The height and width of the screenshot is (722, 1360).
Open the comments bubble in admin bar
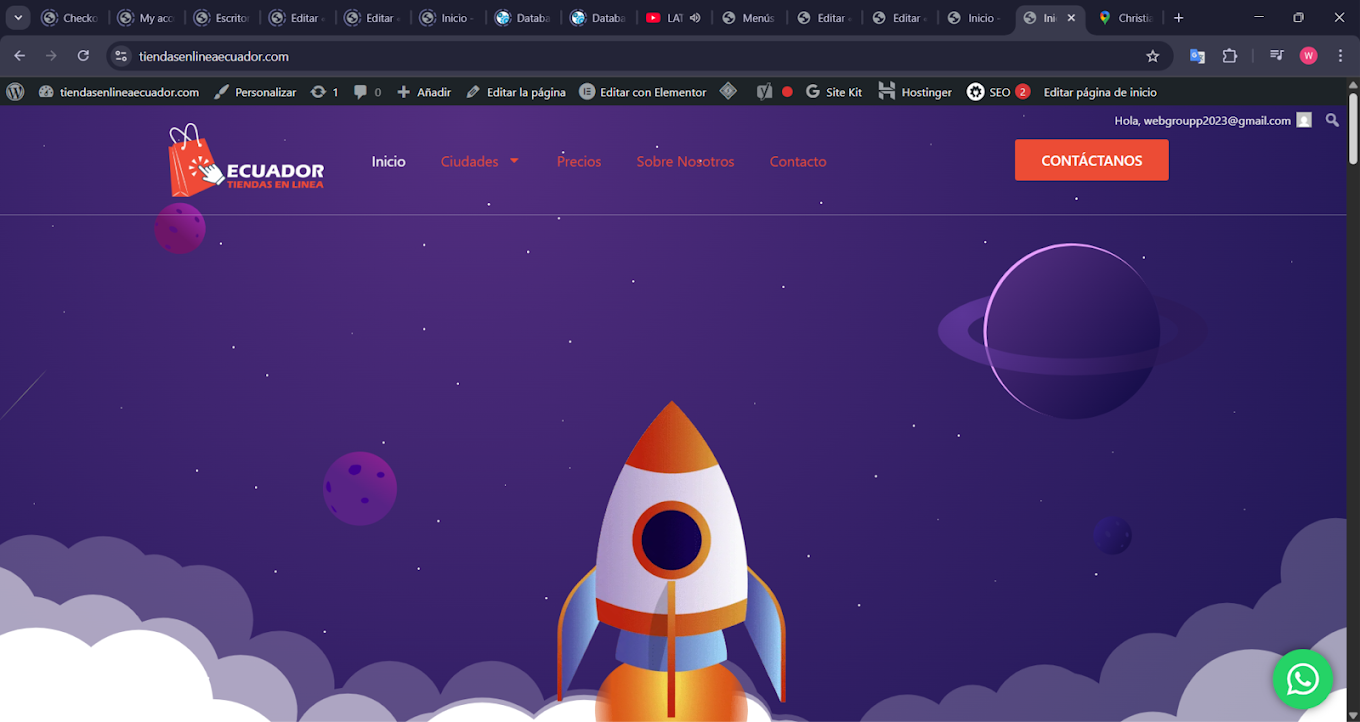pos(367,92)
